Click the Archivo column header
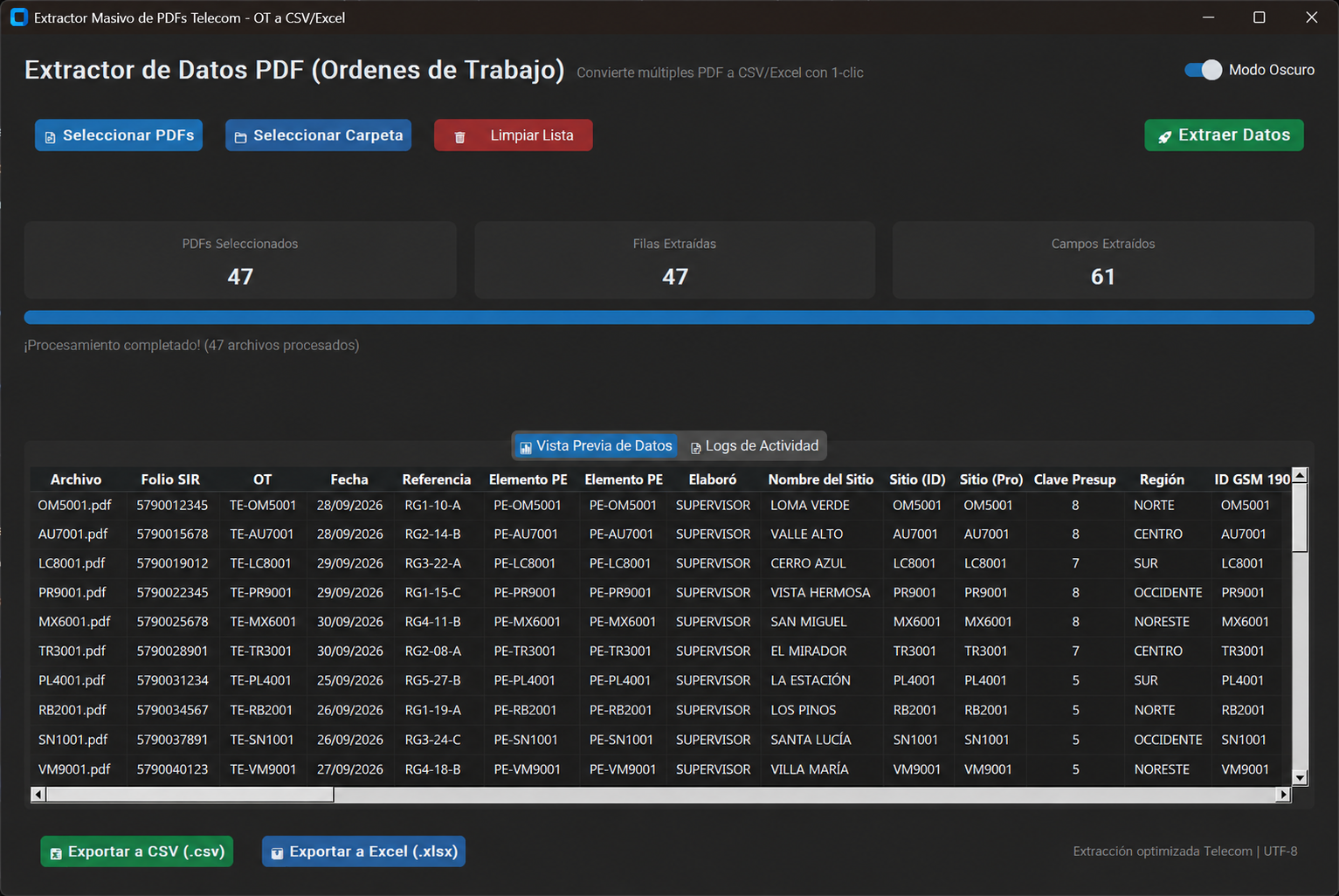The width and height of the screenshot is (1339, 896). coord(76,479)
